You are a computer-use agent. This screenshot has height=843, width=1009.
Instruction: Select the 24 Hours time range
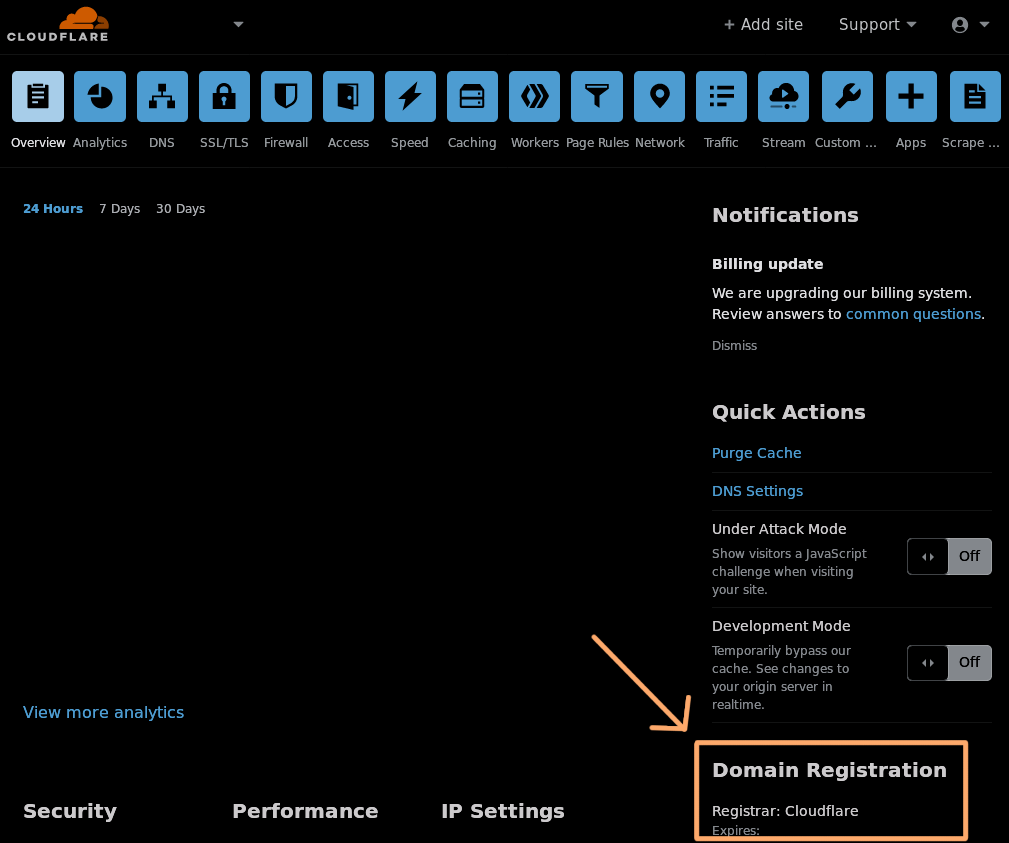click(53, 208)
